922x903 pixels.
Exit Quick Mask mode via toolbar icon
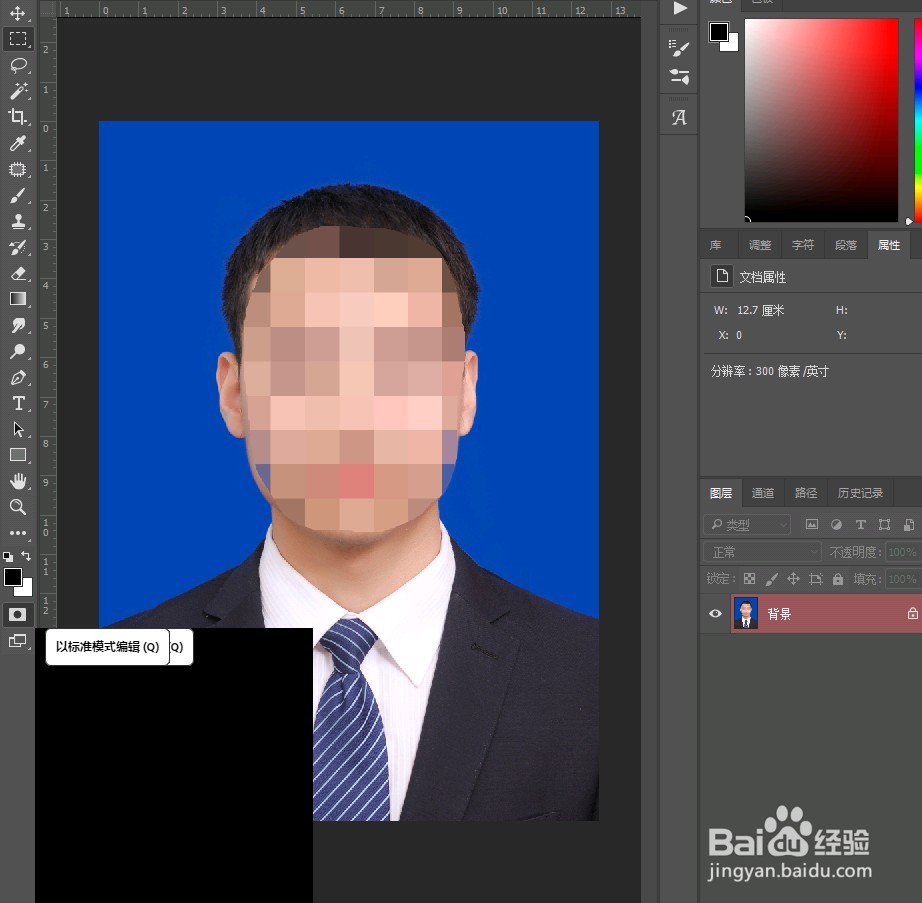click(x=18, y=615)
